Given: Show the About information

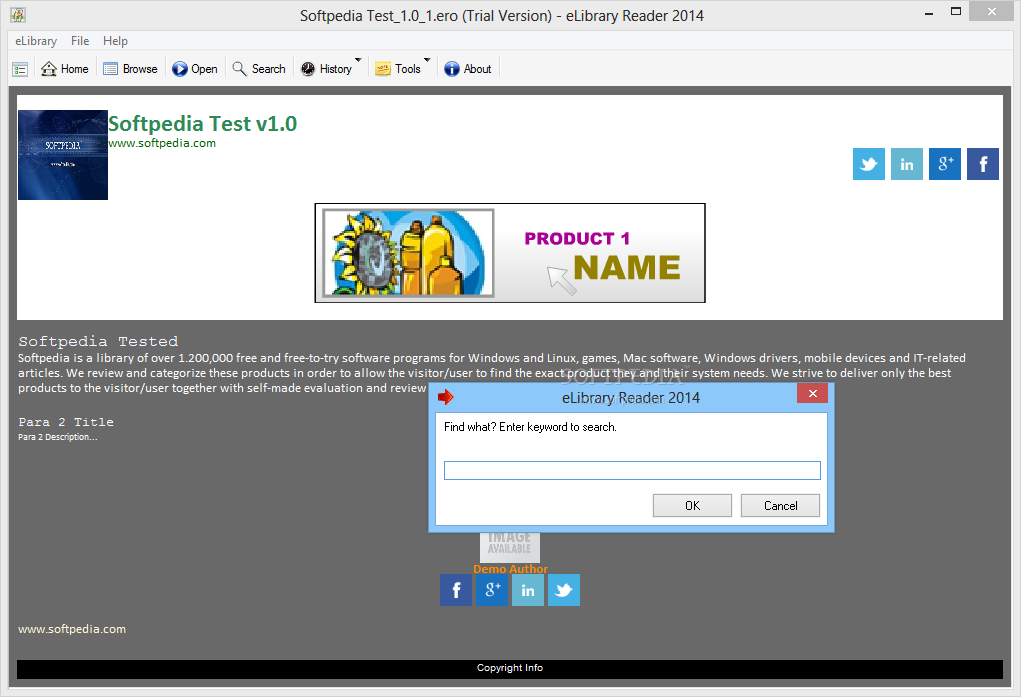Looking at the screenshot, I should pos(468,69).
